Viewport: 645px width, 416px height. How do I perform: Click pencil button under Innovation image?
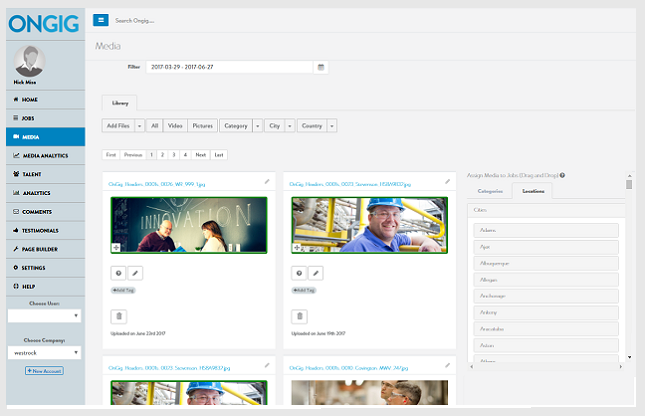[x=135, y=273]
